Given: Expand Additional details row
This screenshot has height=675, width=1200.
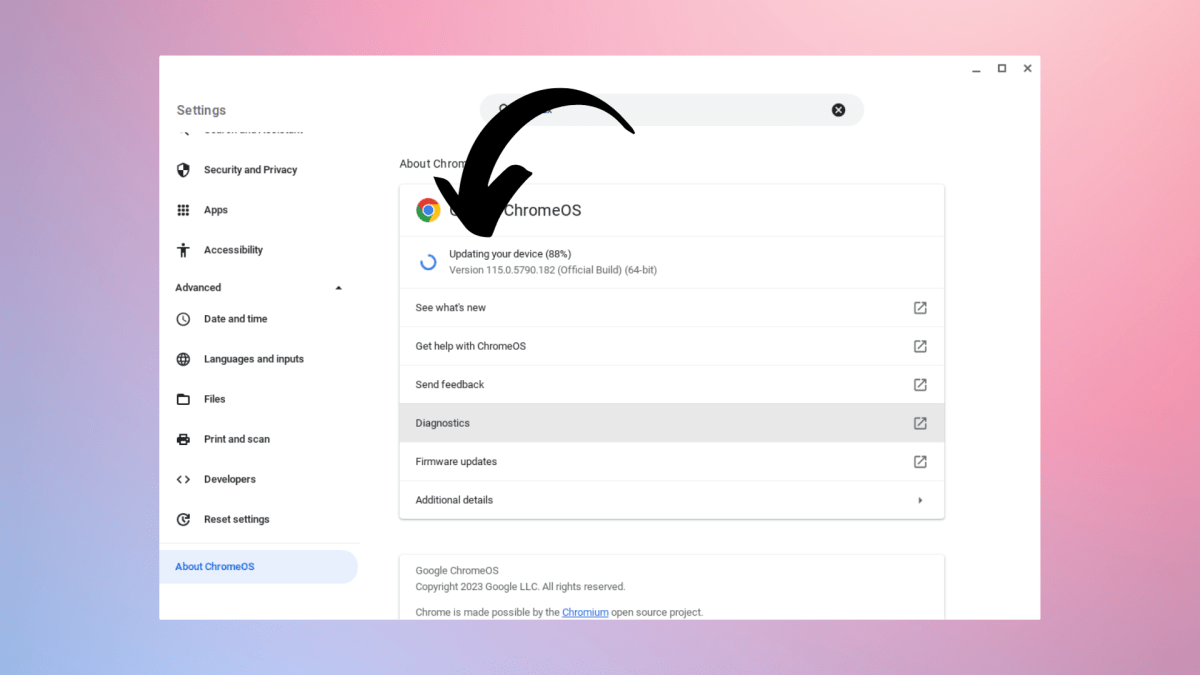Looking at the screenshot, I should [671, 500].
